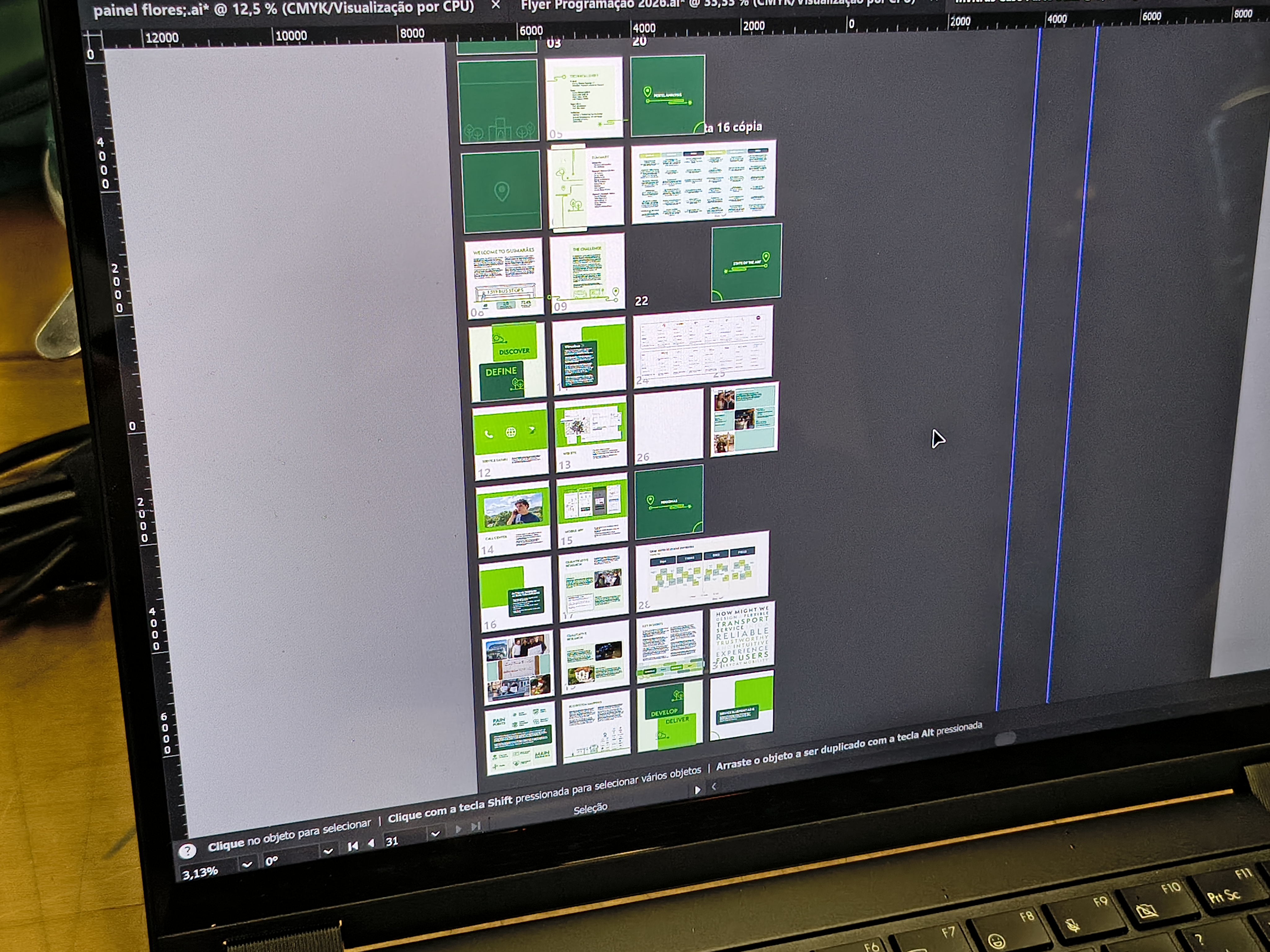Open the rotation angle dropdown
This screenshot has width=1270, height=952.
328,851
